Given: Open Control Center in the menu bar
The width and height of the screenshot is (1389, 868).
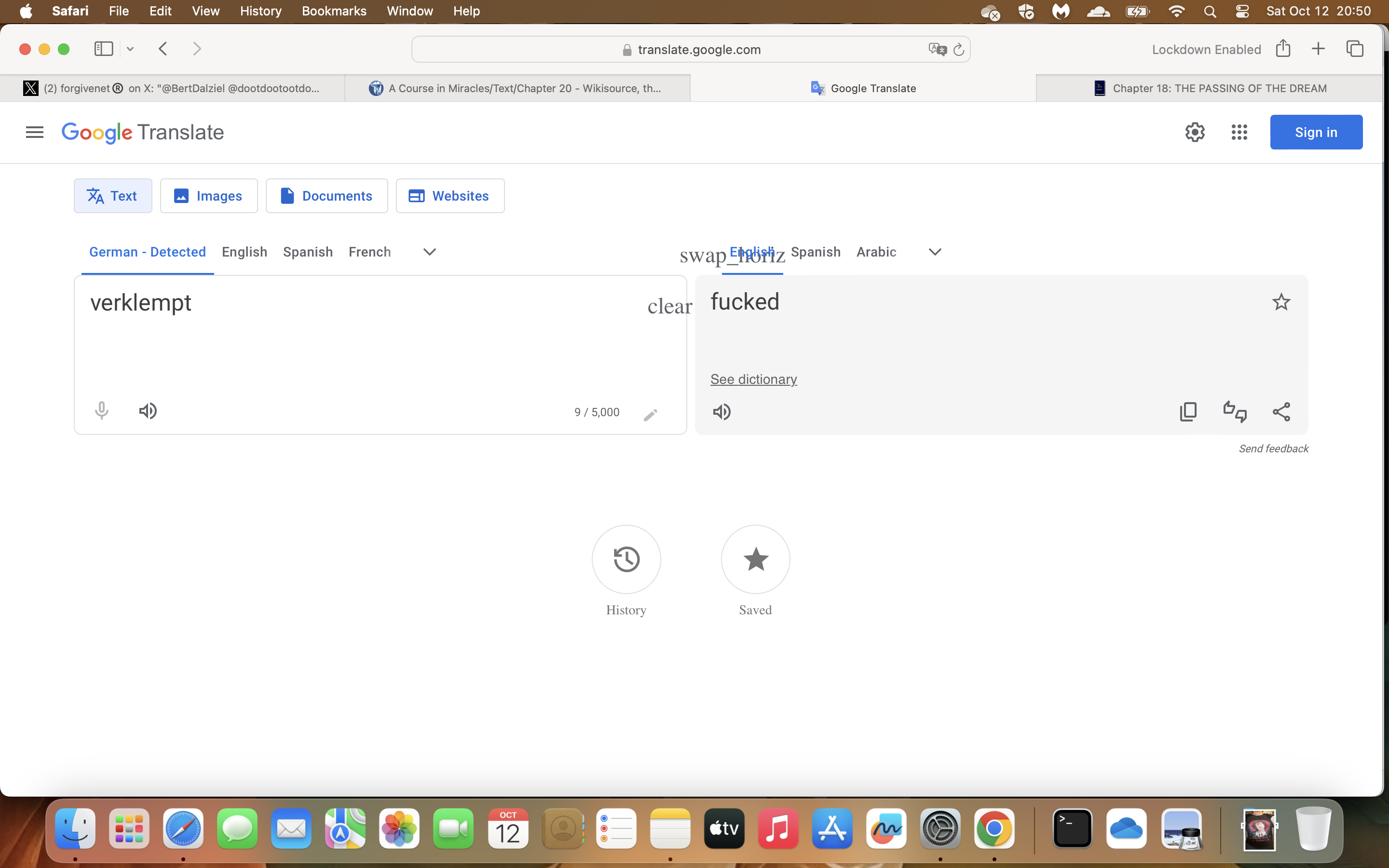Looking at the screenshot, I should tap(1242, 12).
